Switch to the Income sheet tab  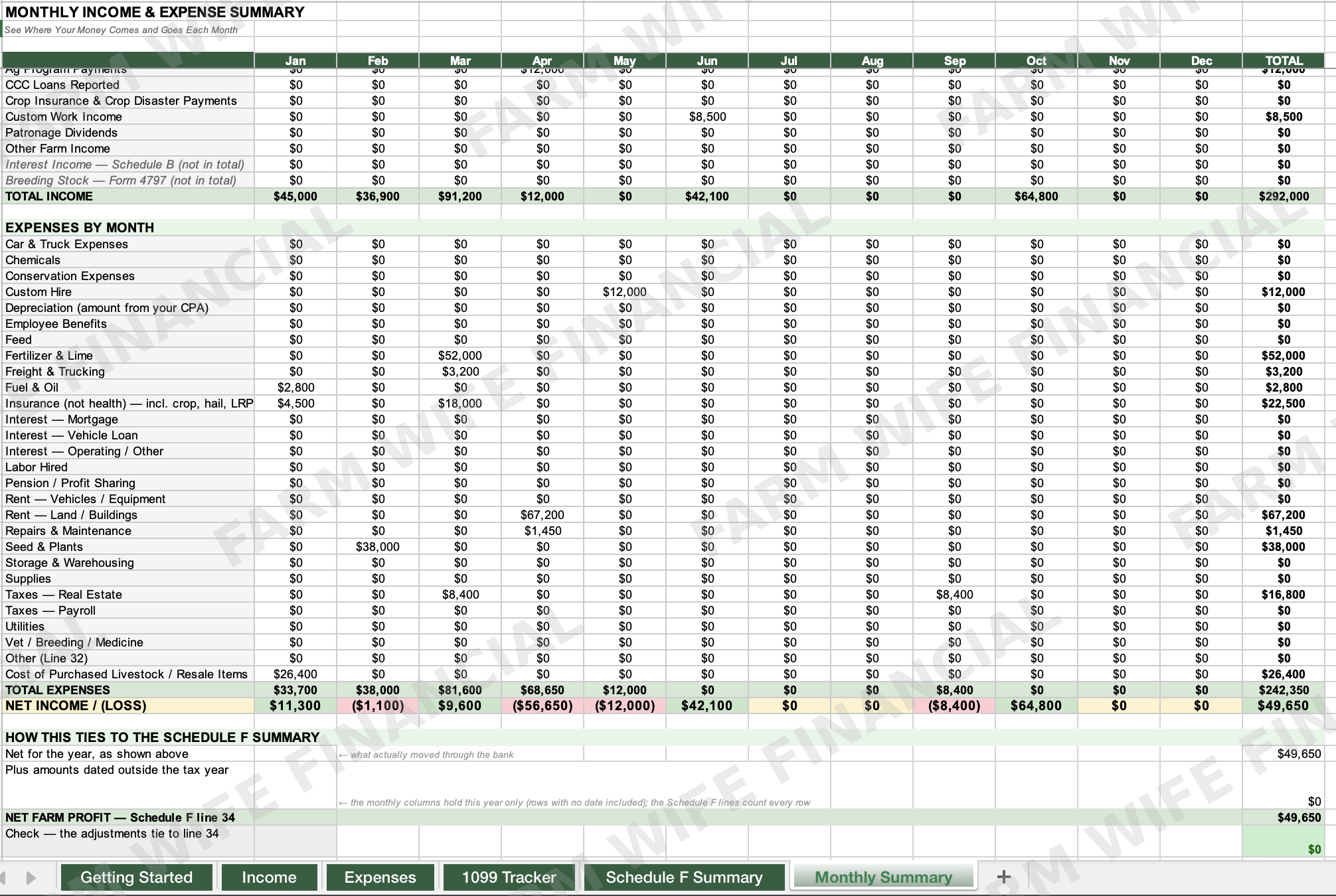270,877
